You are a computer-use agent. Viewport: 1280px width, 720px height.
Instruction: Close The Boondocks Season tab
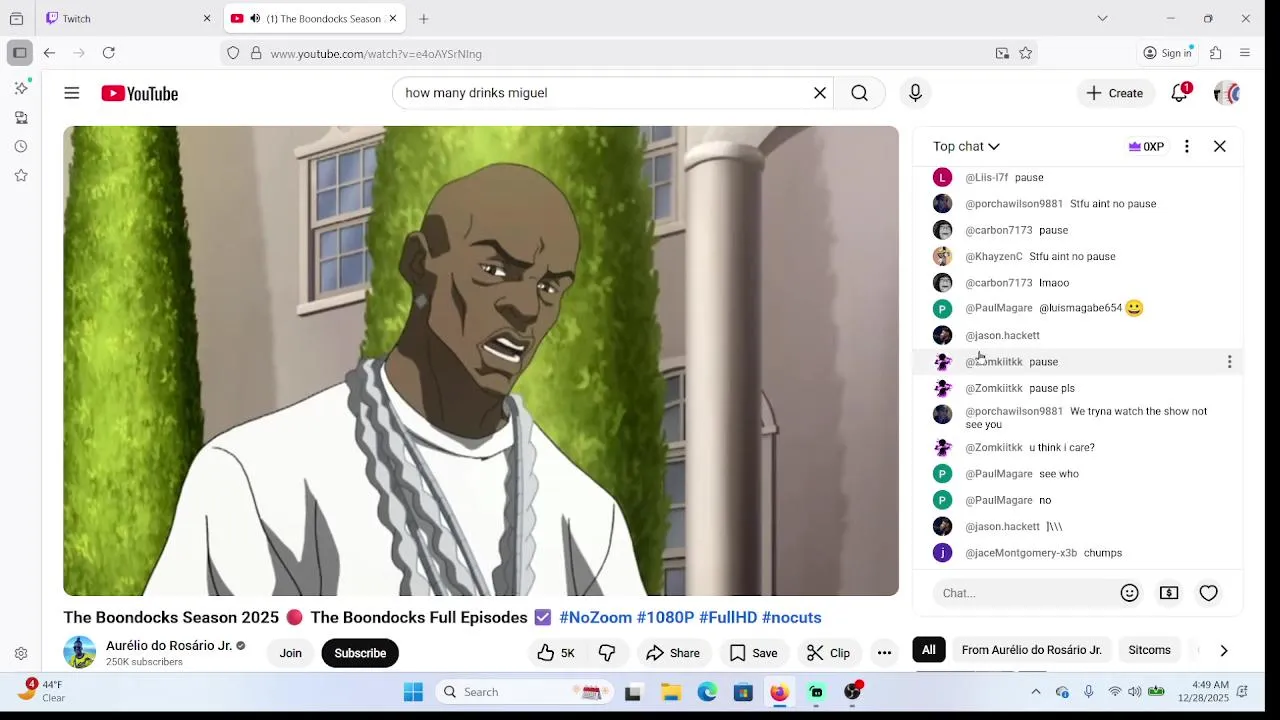tap(393, 18)
